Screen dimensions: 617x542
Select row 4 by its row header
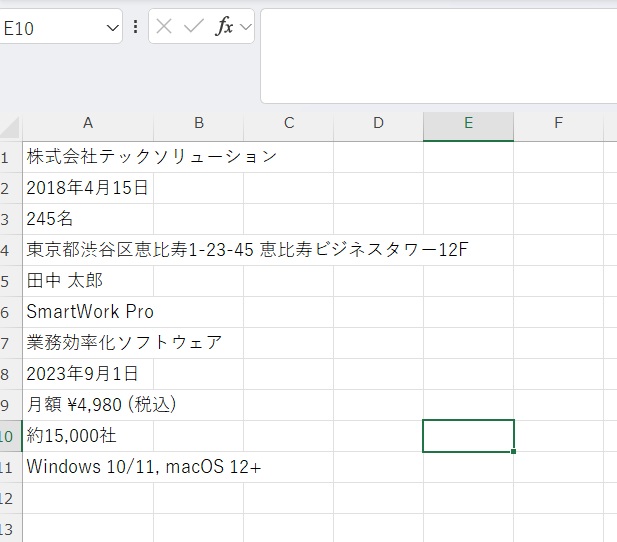click(9, 250)
